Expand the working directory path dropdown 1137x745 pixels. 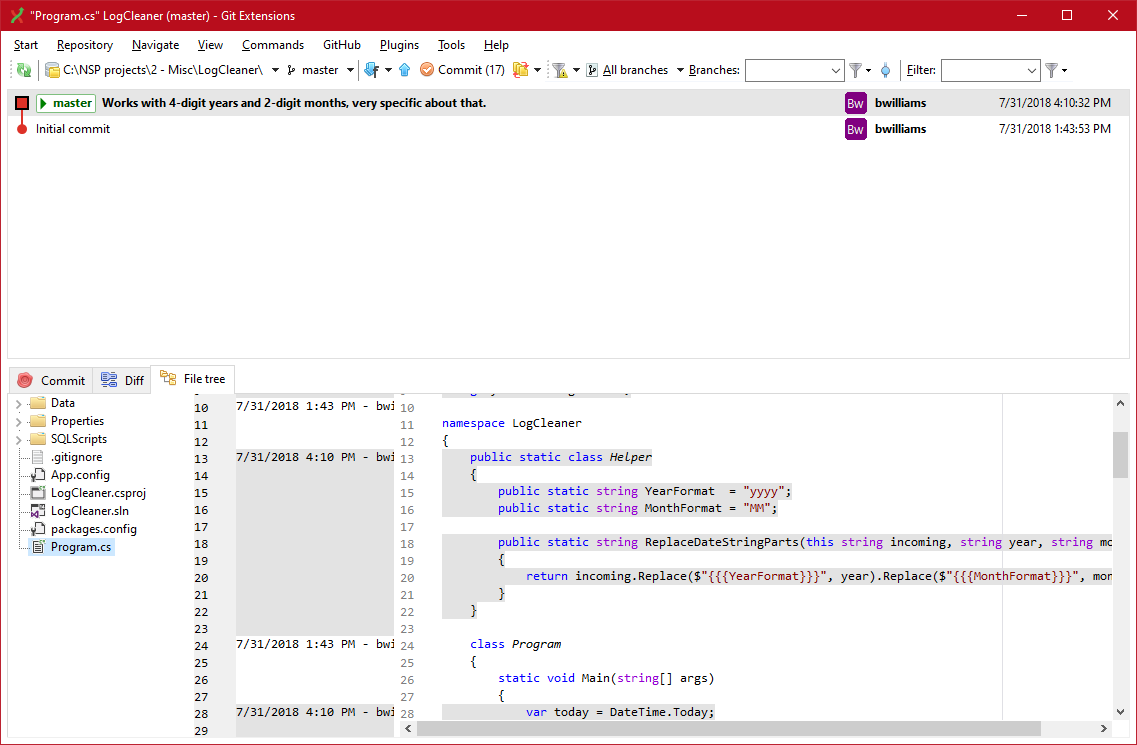click(x=275, y=70)
